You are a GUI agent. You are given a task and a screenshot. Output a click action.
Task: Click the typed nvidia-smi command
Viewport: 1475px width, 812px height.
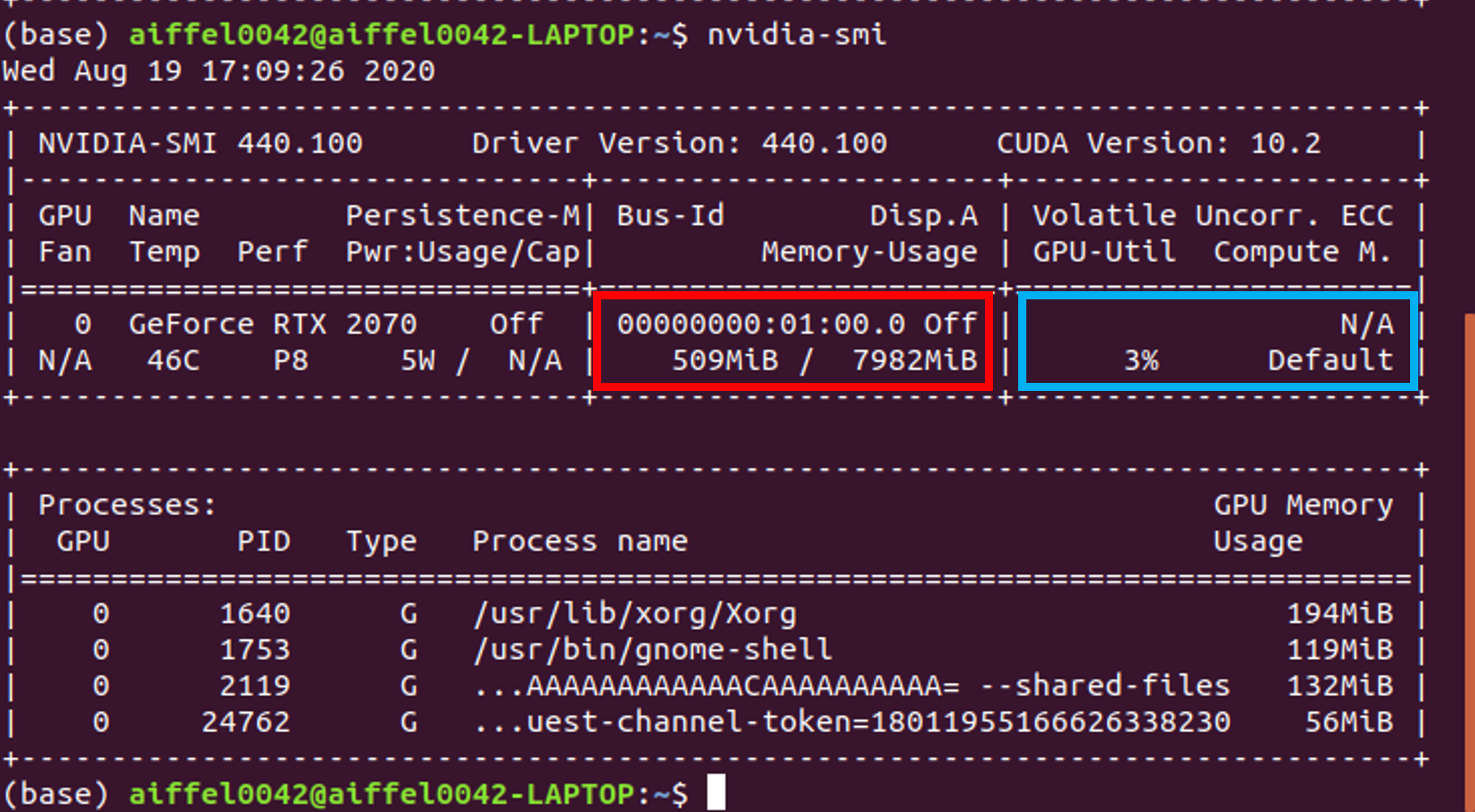point(797,34)
